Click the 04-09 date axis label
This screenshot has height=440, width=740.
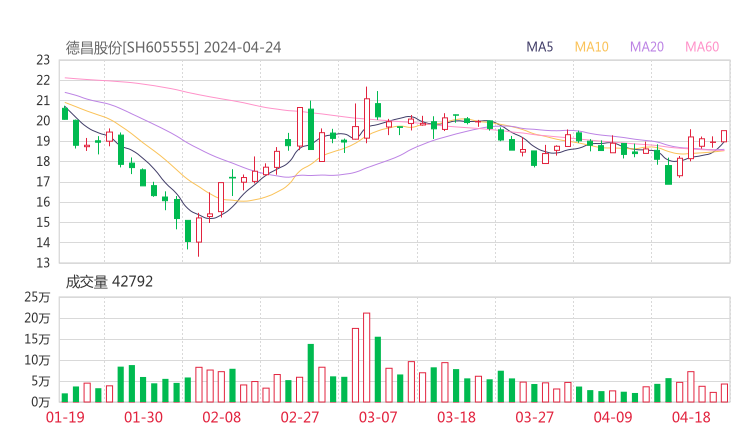point(613,417)
